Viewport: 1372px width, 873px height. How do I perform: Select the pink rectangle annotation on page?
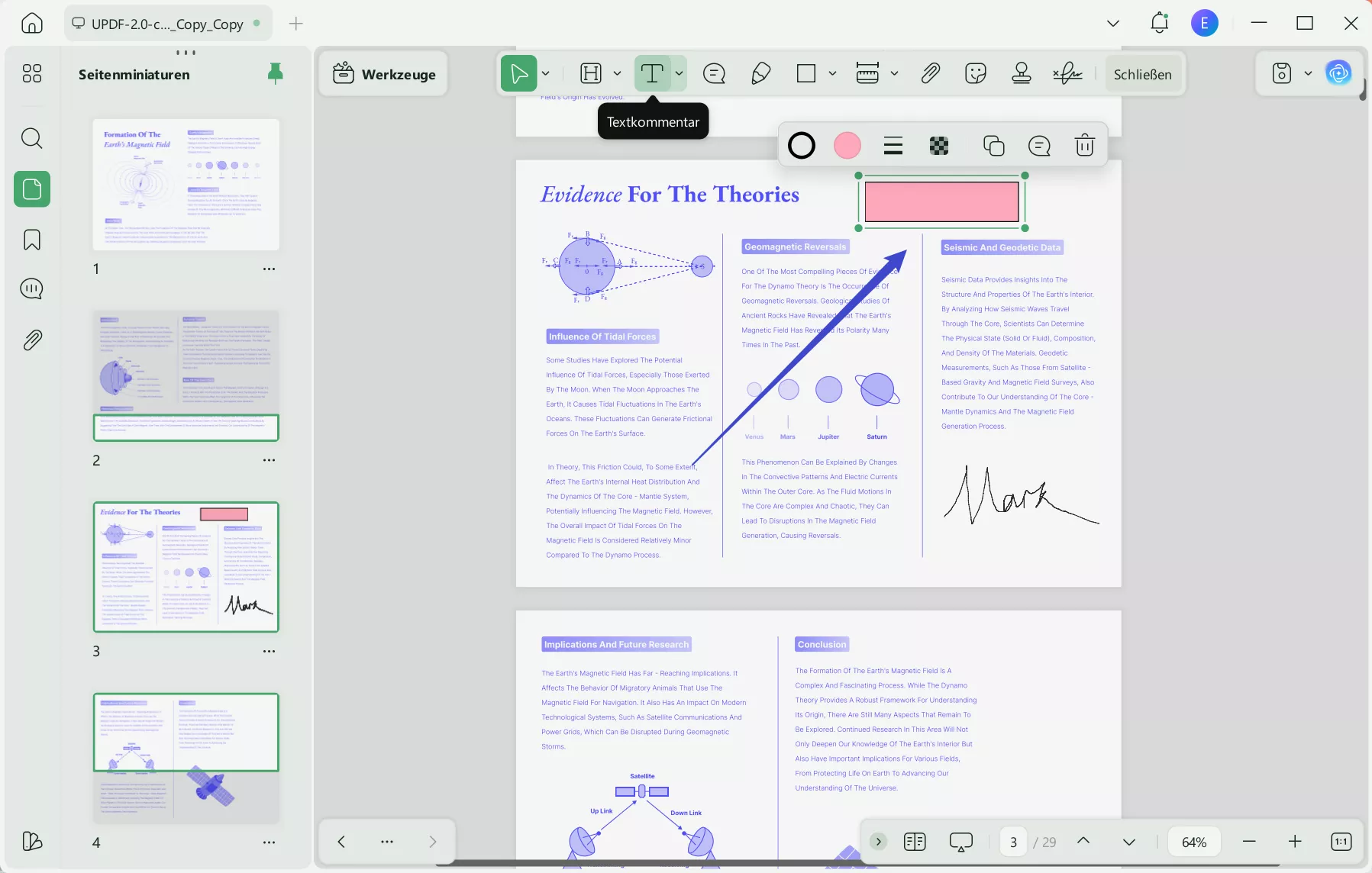[x=942, y=201]
